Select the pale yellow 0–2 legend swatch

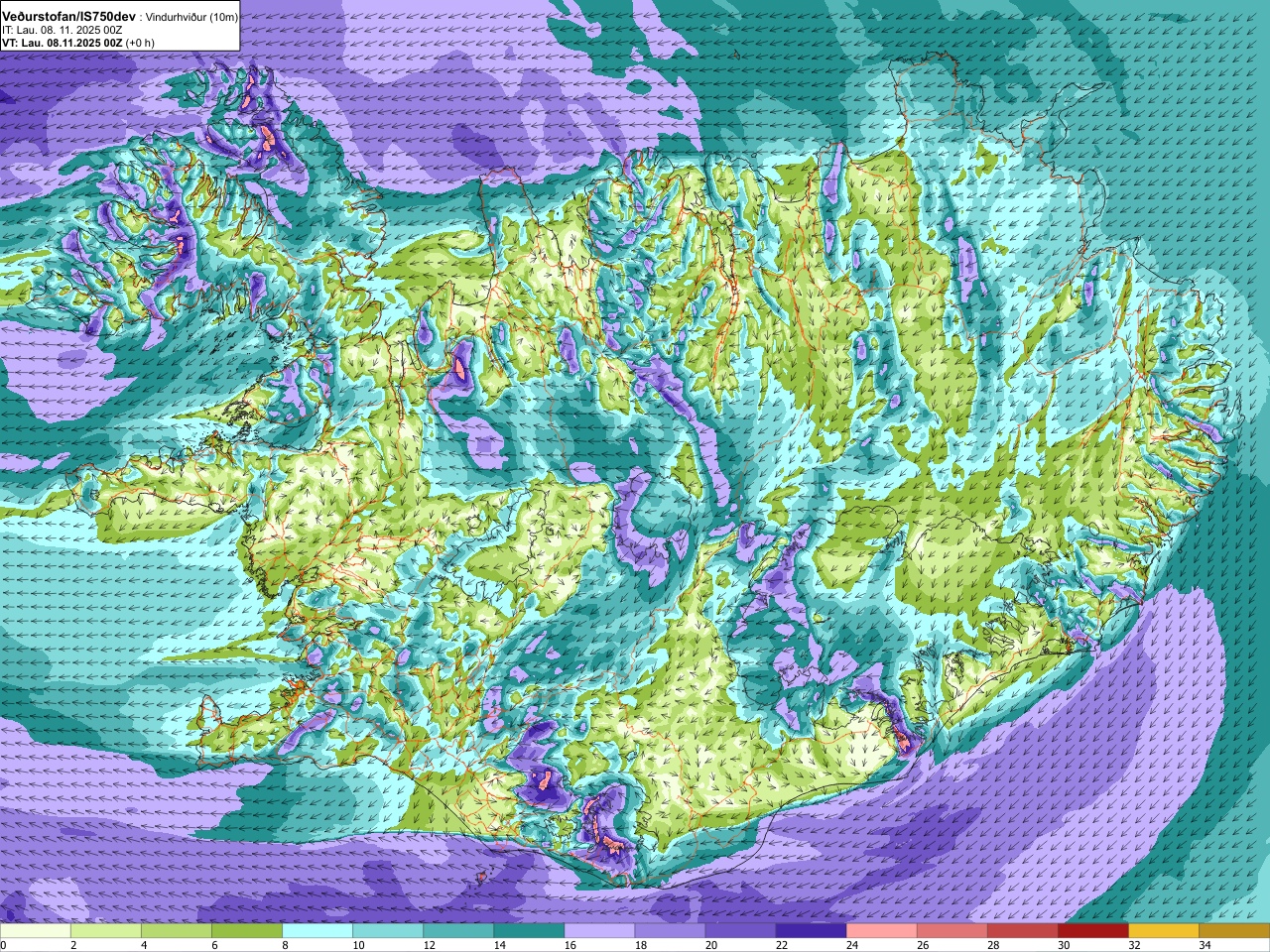coord(36,931)
